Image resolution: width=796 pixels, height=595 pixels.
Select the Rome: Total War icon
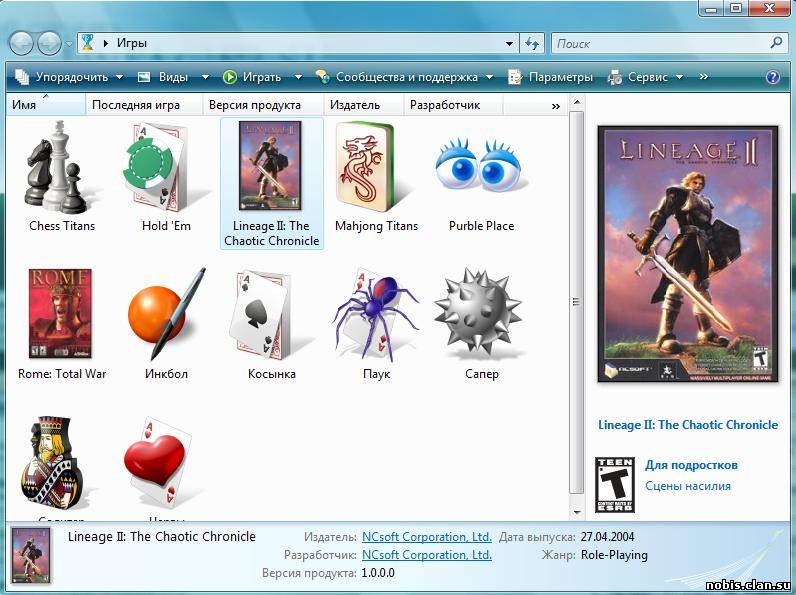60,313
